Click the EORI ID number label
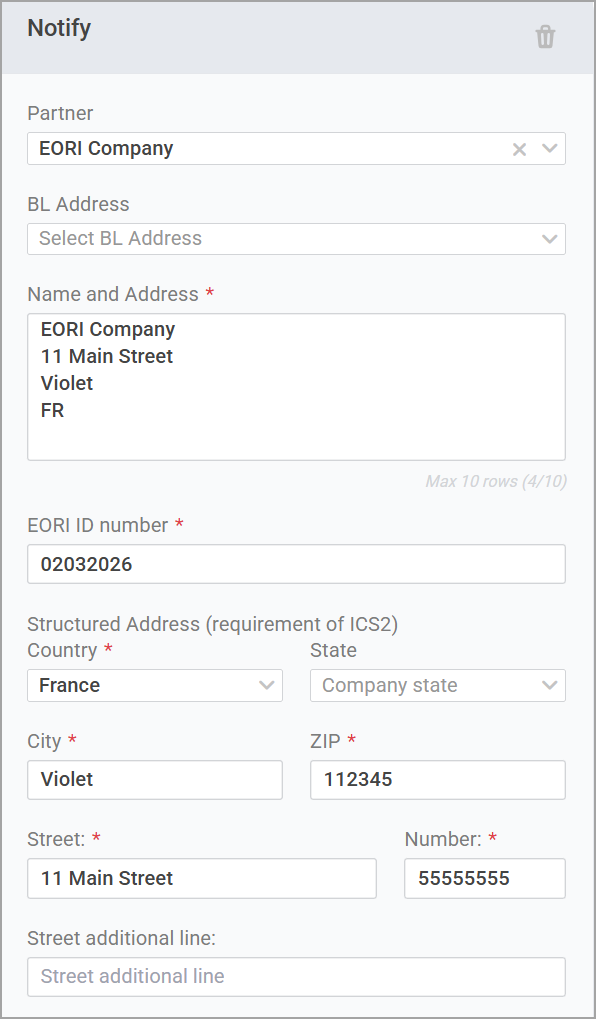 point(97,525)
